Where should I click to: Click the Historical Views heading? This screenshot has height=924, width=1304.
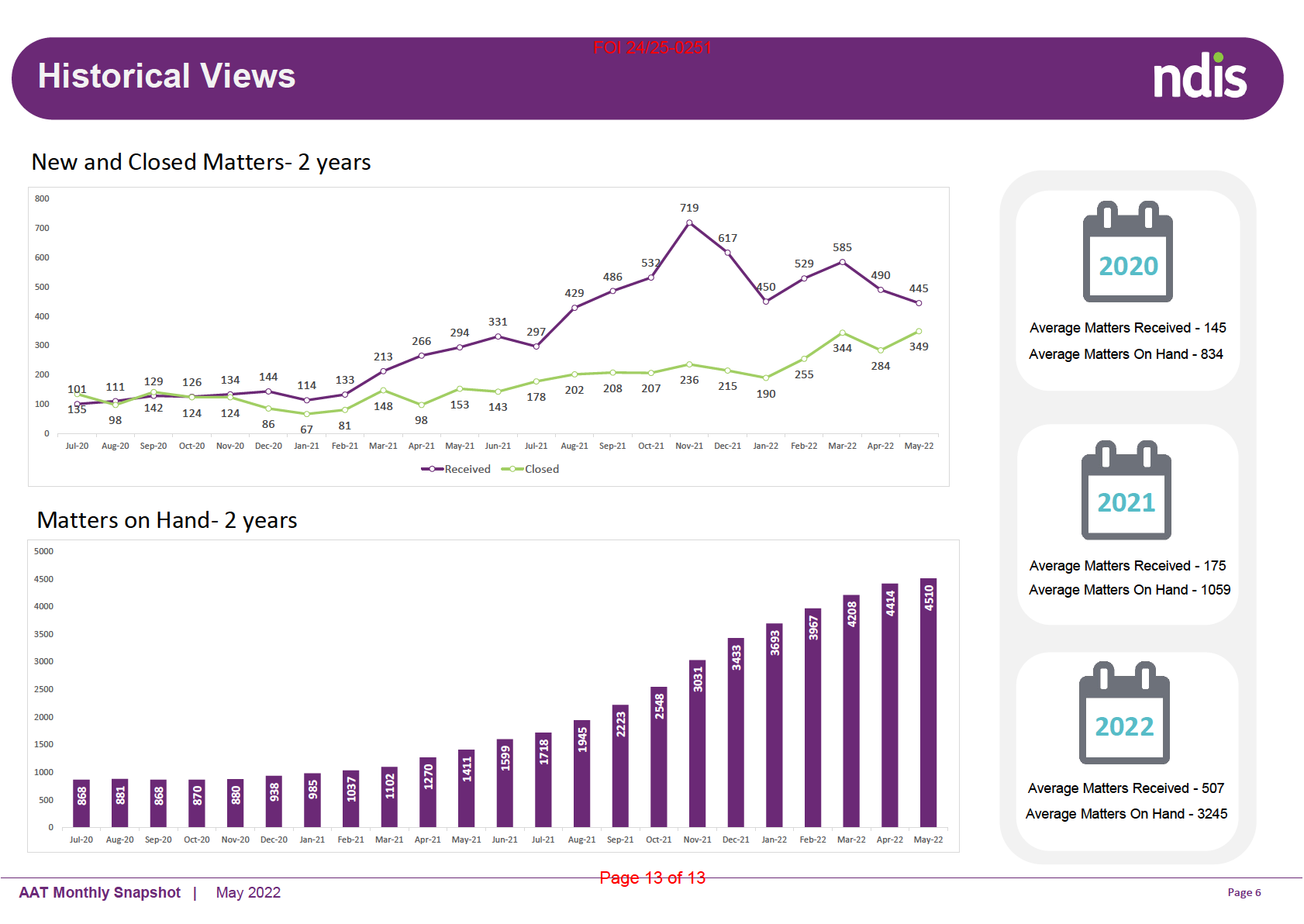pyautogui.click(x=167, y=76)
